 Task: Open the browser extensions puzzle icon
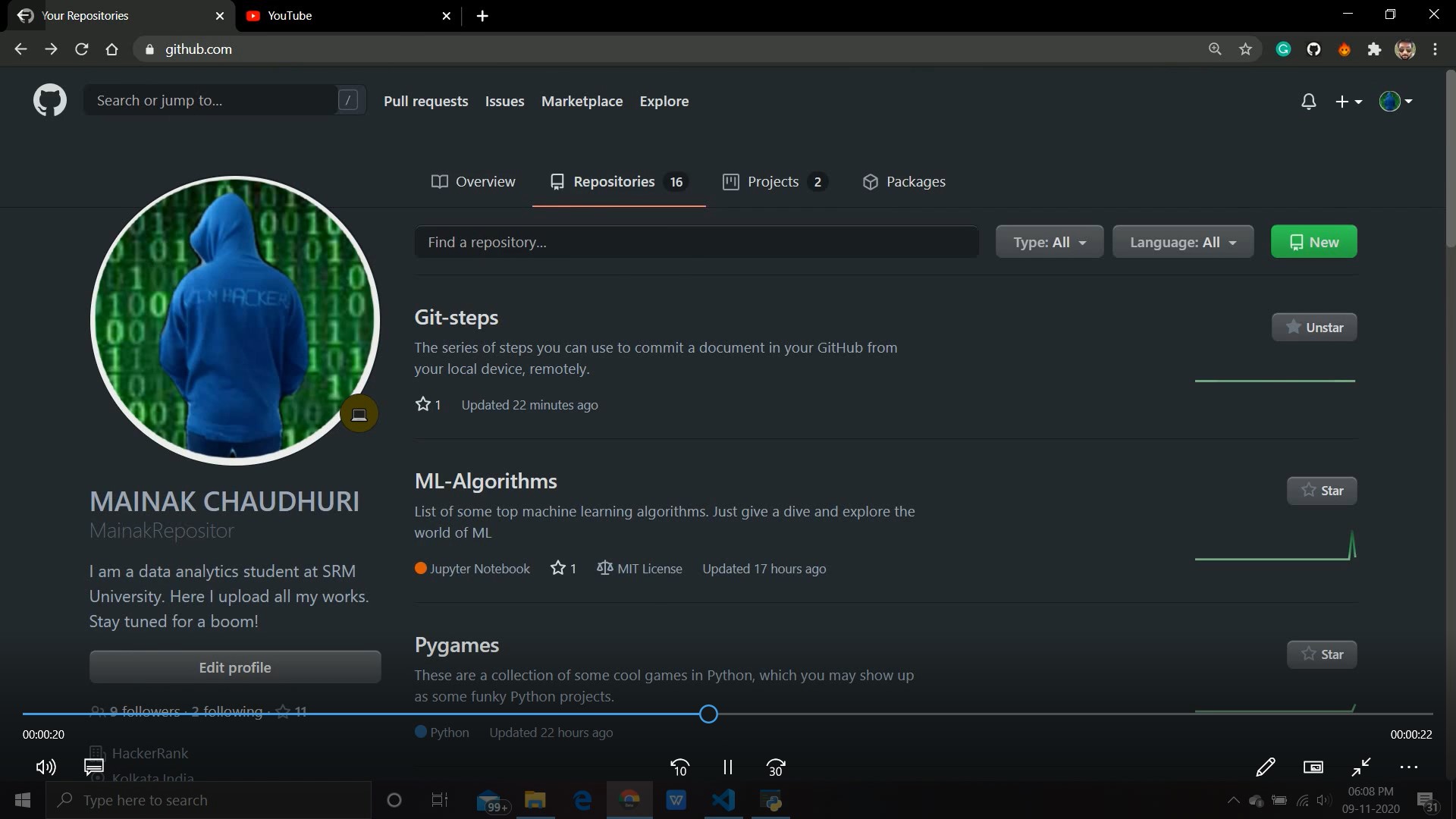[1374, 49]
